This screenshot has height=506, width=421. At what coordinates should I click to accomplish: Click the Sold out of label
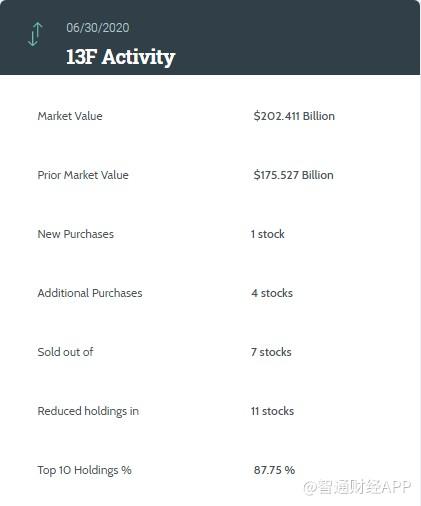point(65,352)
